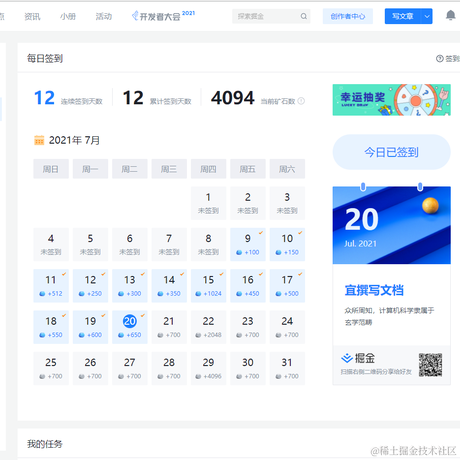Open the 幸运抽奖 lottery banner
This screenshot has height=460, width=460.
click(392, 100)
